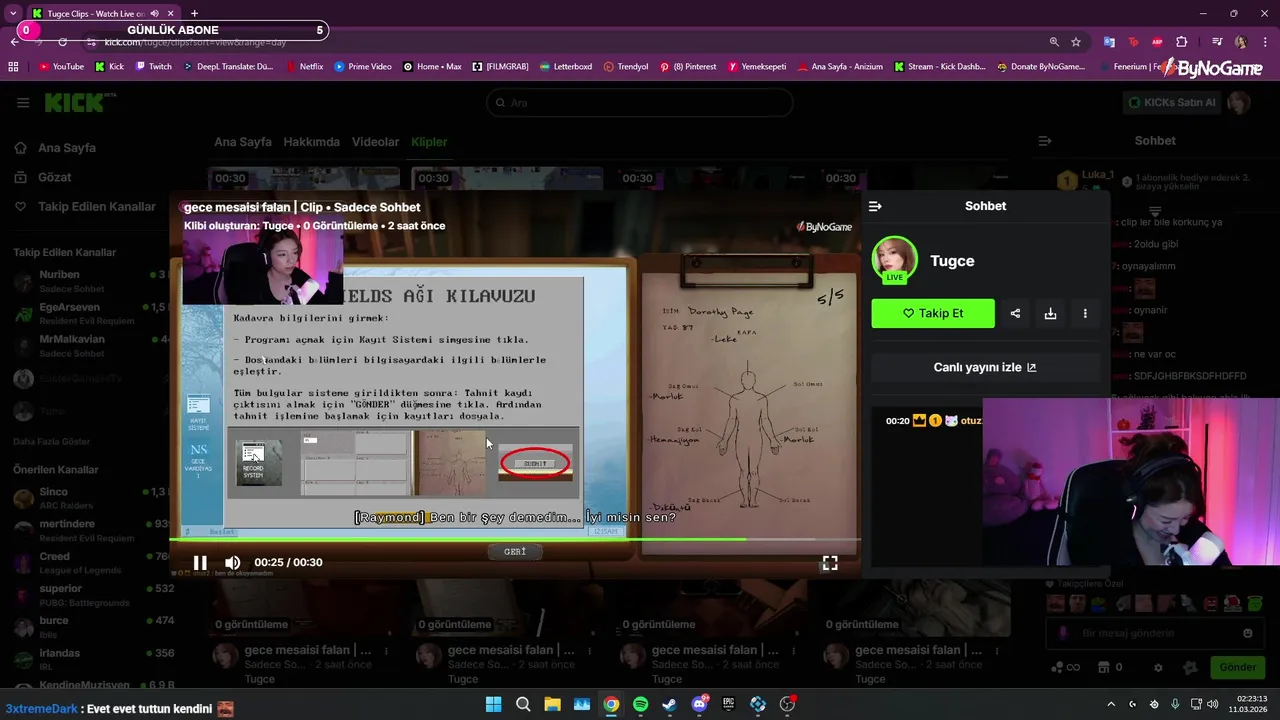Viewport: 1280px width, 720px height.
Task: Open the Prime Video bookmark
Action: click(362, 67)
